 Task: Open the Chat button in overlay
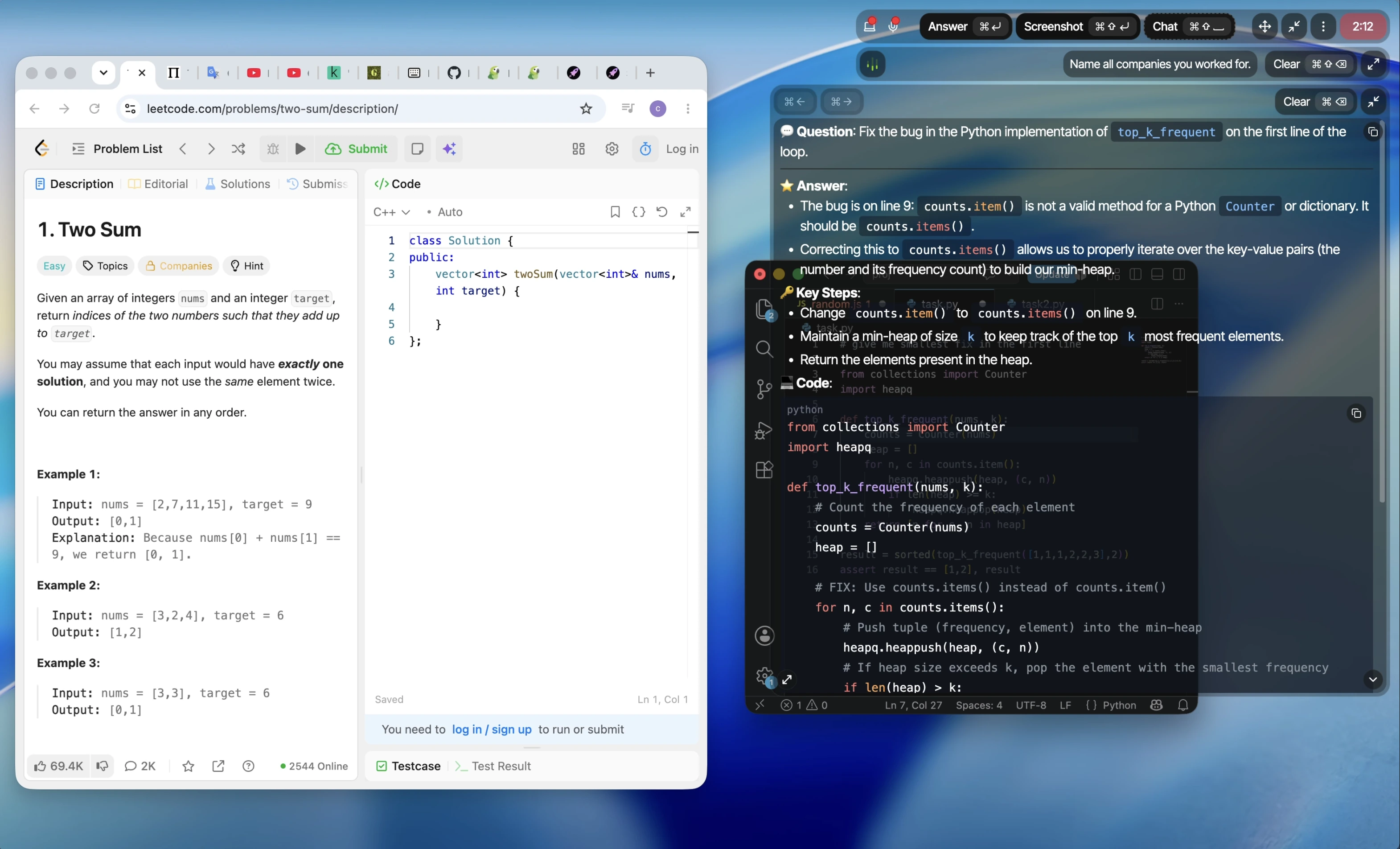1189,27
